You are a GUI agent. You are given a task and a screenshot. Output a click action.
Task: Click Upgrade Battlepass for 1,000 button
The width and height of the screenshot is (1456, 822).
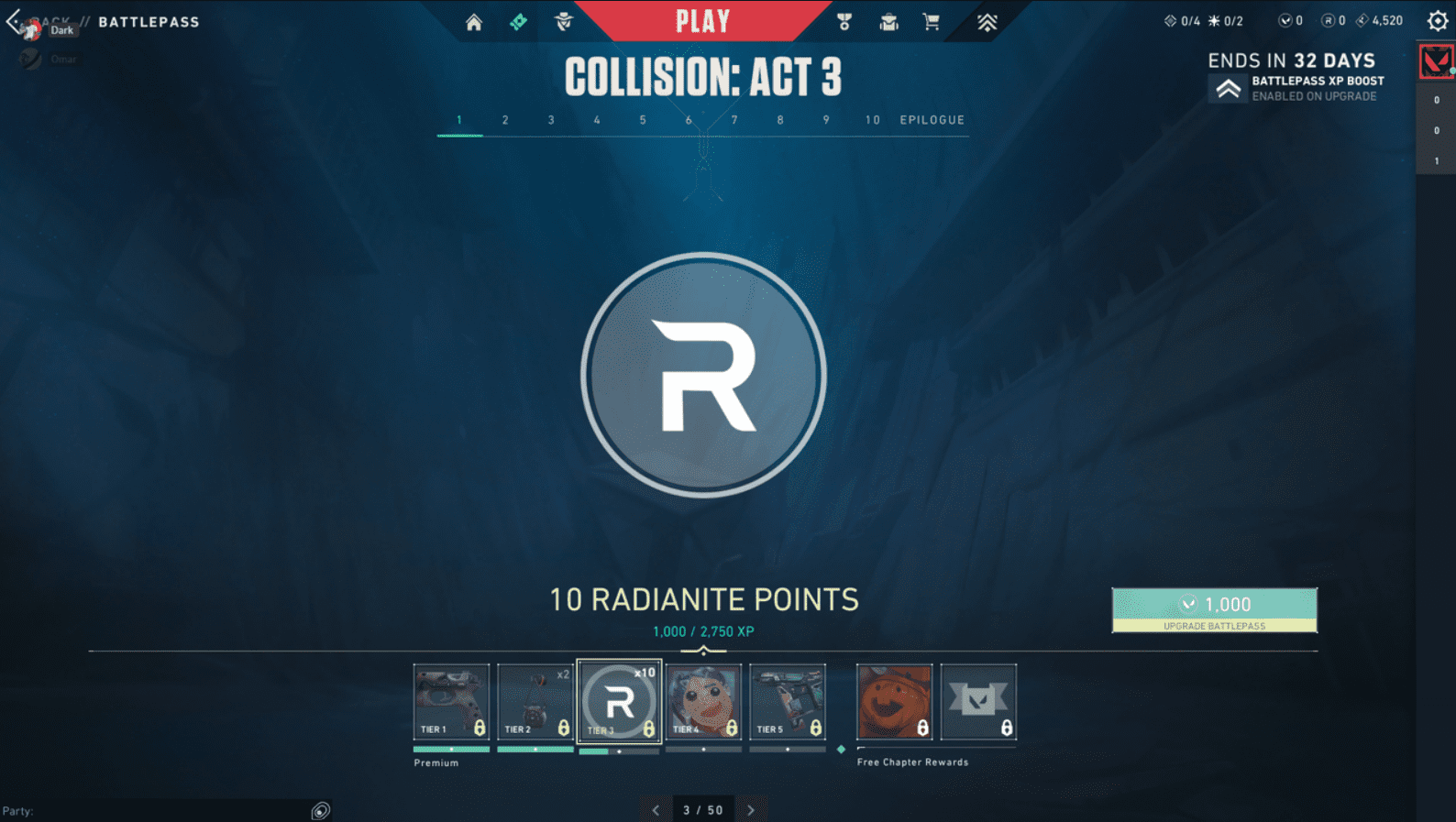[x=1214, y=609]
